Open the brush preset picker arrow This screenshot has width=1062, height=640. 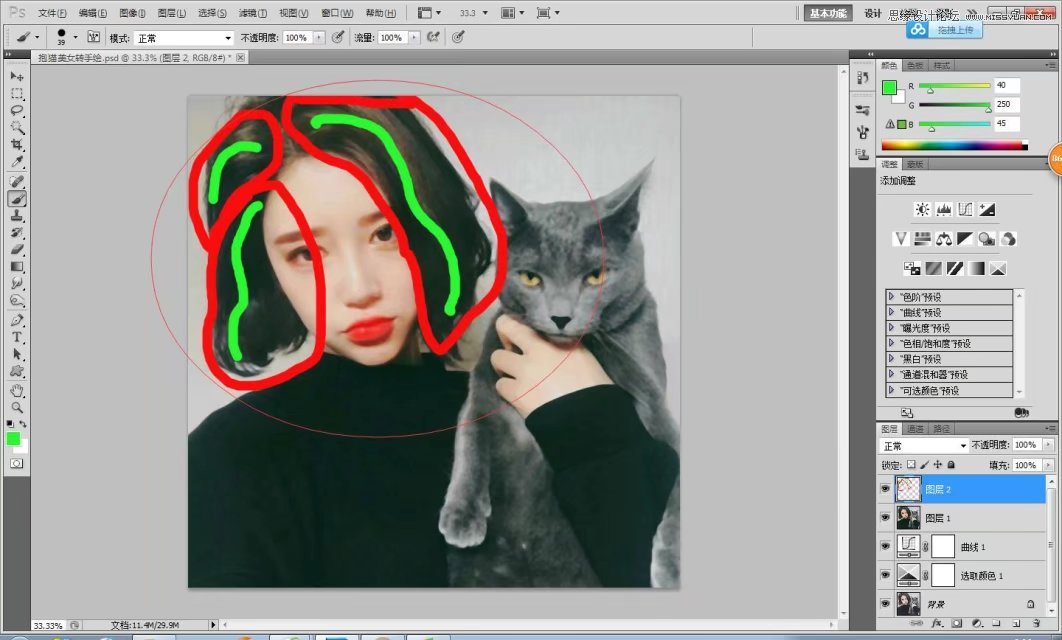[x=75, y=37]
